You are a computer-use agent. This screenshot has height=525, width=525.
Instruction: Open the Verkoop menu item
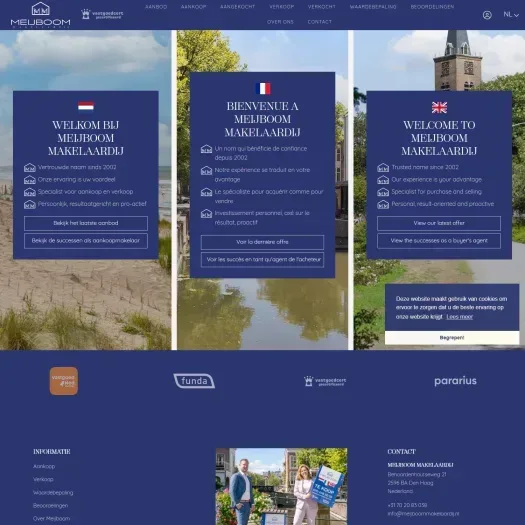pos(282,7)
